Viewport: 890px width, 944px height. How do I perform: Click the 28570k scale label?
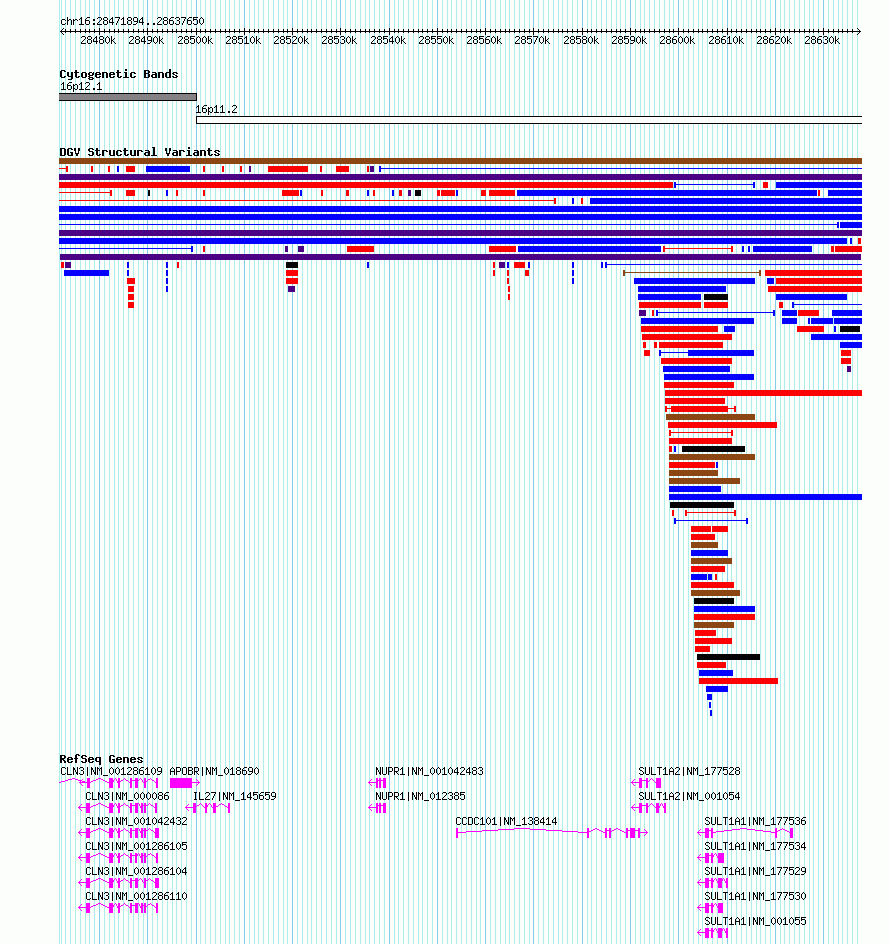pyautogui.click(x=532, y=40)
